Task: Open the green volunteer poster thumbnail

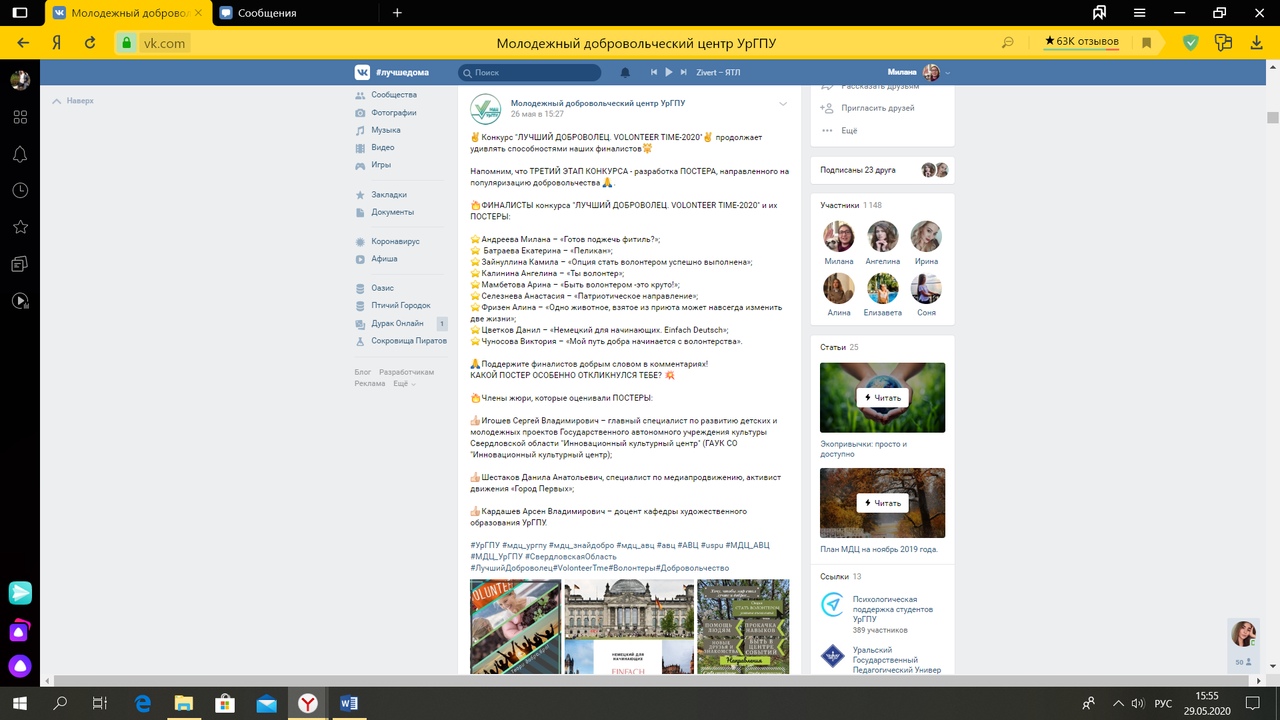Action: pyautogui.click(x=743, y=627)
